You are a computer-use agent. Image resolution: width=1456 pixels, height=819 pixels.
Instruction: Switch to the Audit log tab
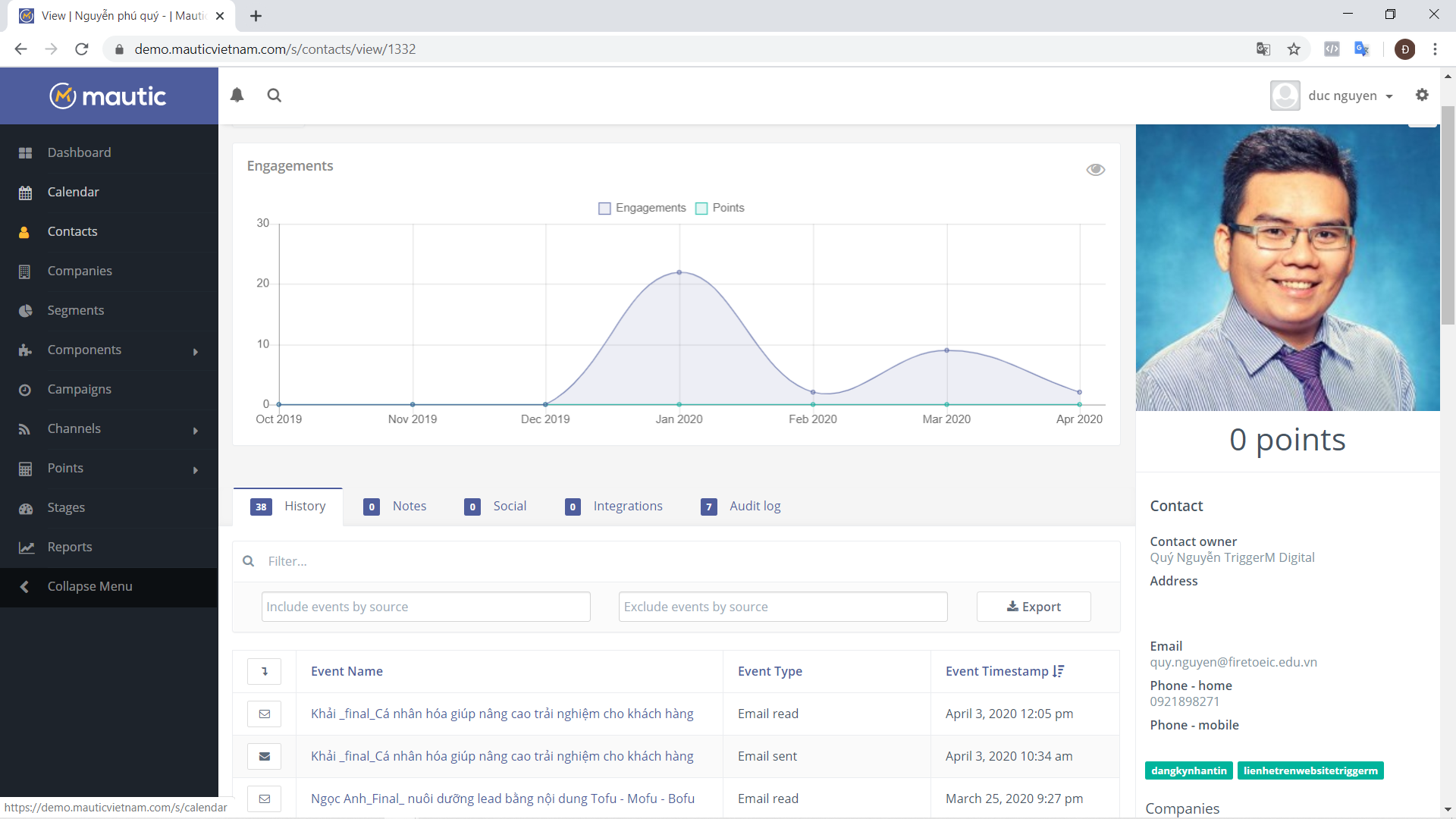click(754, 506)
